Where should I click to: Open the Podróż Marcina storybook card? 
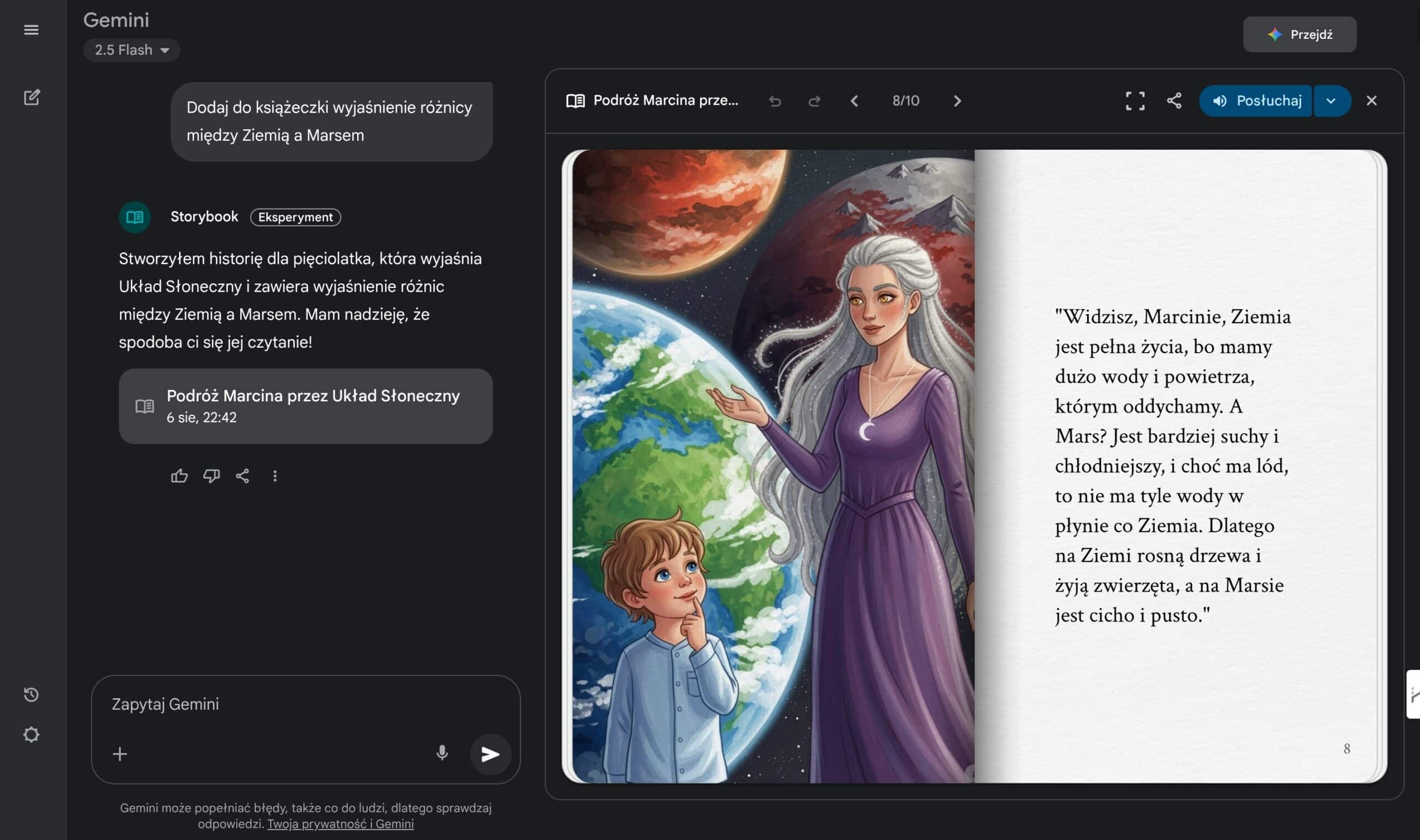point(306,406)
